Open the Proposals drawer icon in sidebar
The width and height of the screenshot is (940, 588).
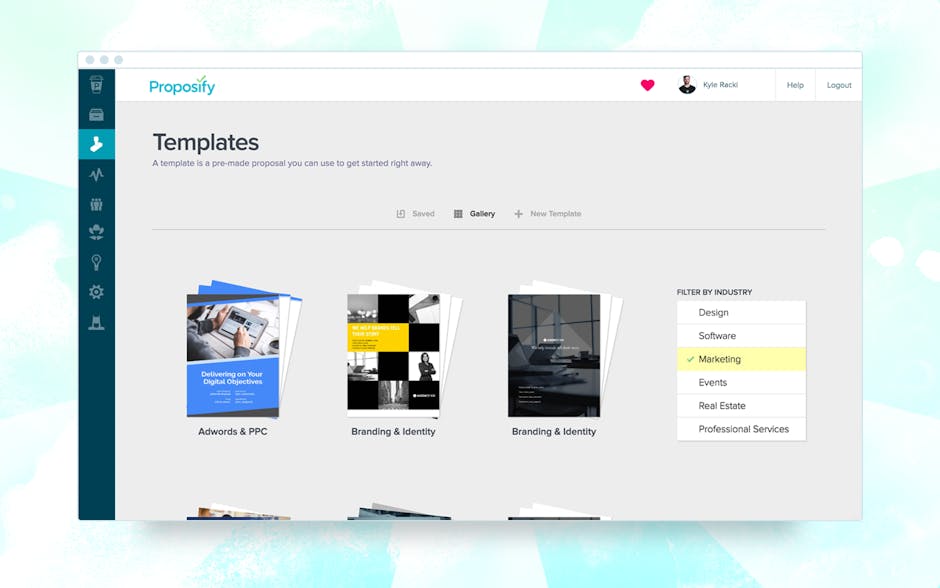[x=96, y=114]
